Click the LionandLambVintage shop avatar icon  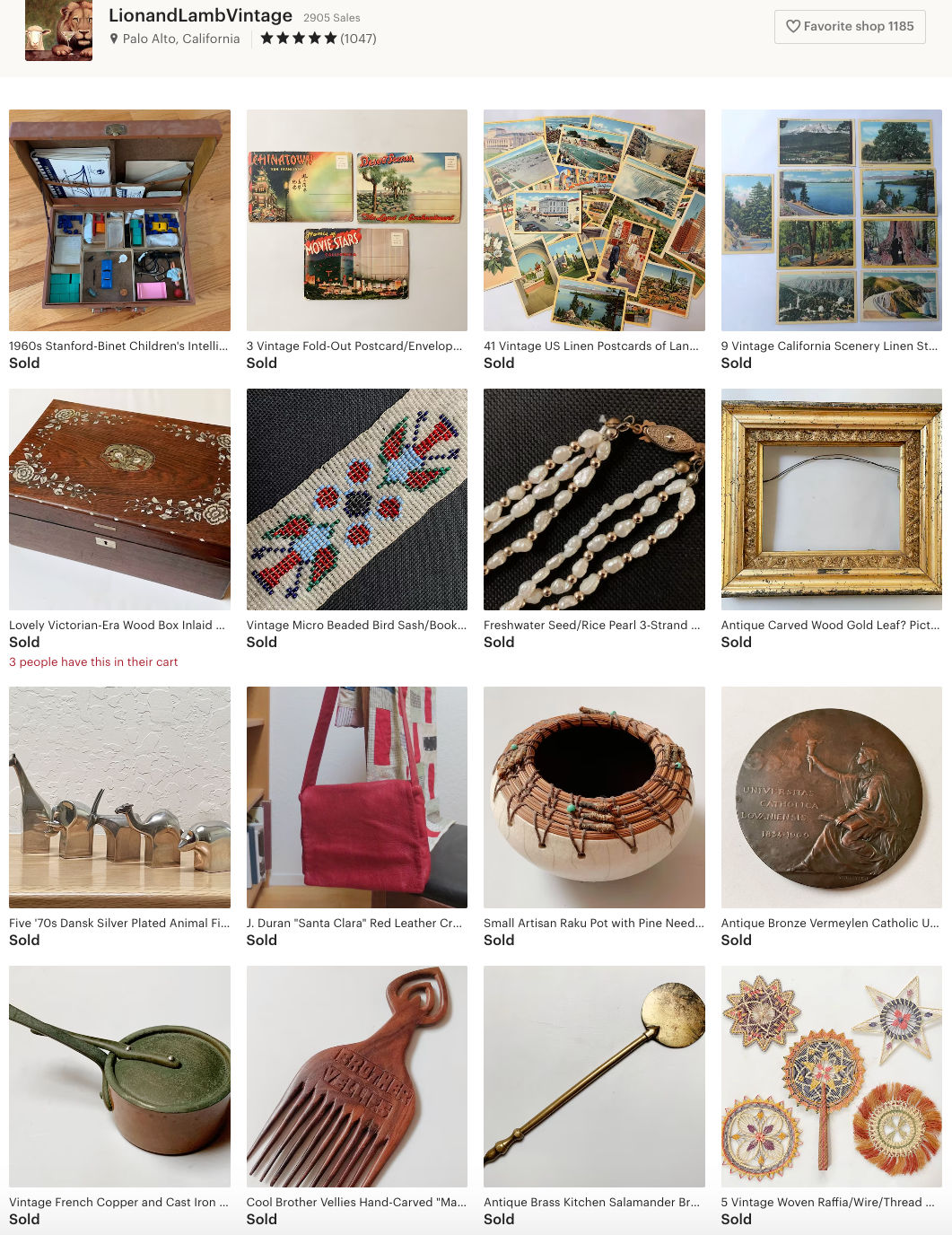coord(58,30)
